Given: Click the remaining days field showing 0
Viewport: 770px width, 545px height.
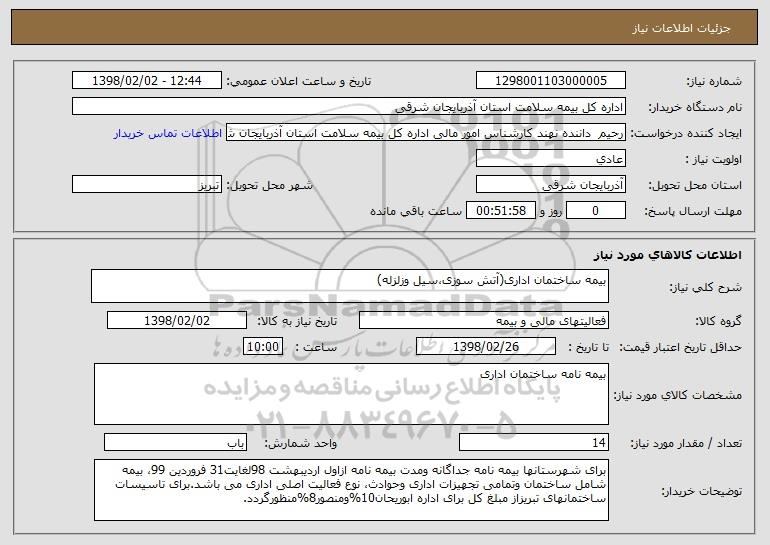Looking at the screenshot, I should [x=596, y=211].
